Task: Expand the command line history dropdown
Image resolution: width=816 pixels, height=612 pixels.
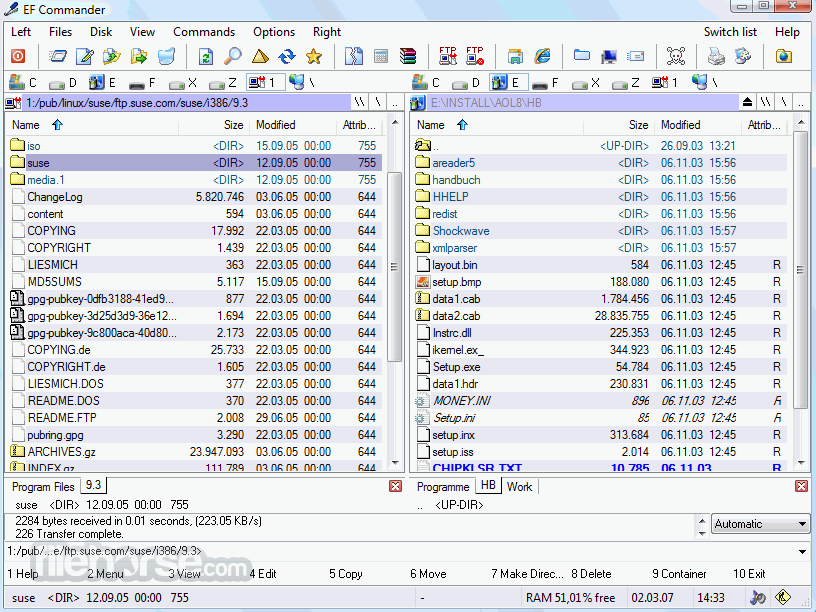Action: (x=802, y=551)
